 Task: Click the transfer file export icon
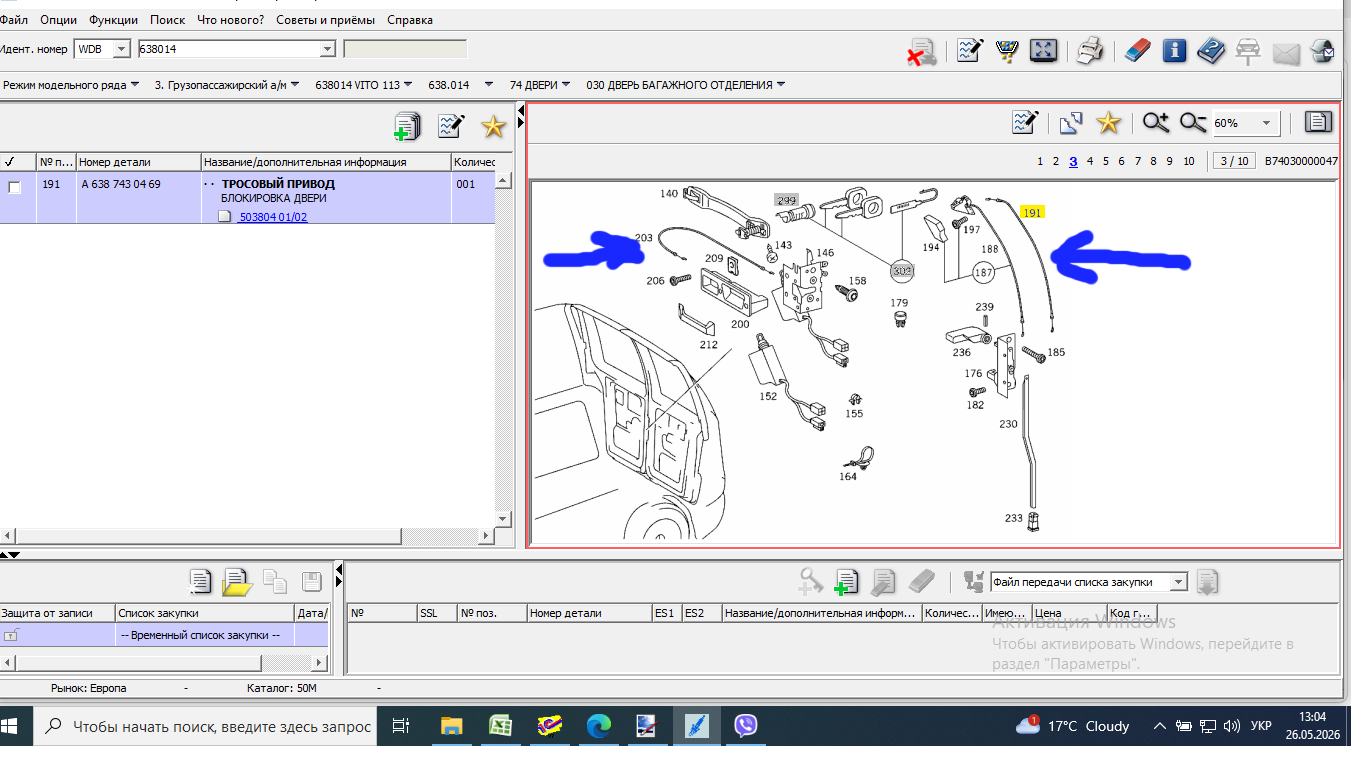point(1207,581)
